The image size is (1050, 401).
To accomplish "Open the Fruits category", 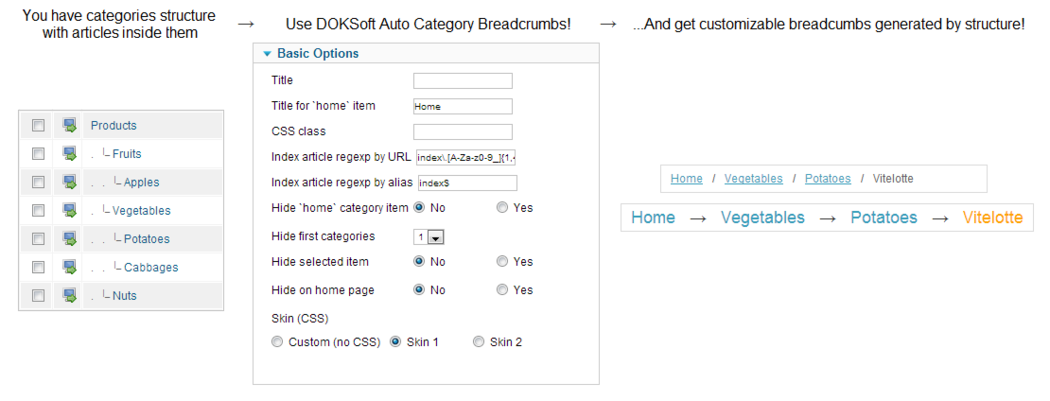I will click(127, 154).
